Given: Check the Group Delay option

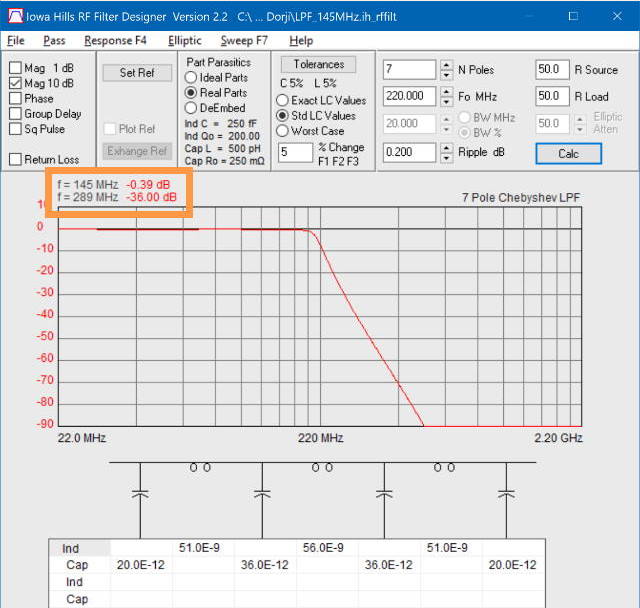Looking at the screenshot, I should tap(16, 114).
